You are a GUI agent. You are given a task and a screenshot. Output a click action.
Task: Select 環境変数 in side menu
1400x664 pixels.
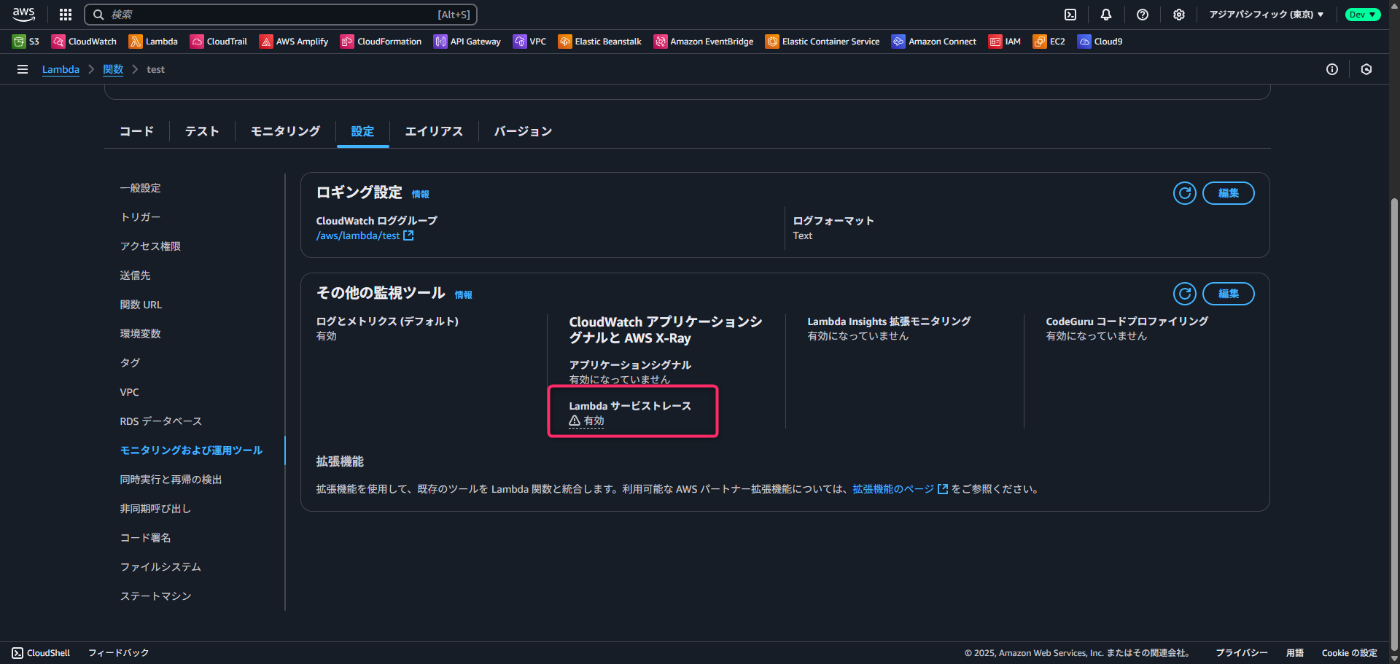click(140, 334)
